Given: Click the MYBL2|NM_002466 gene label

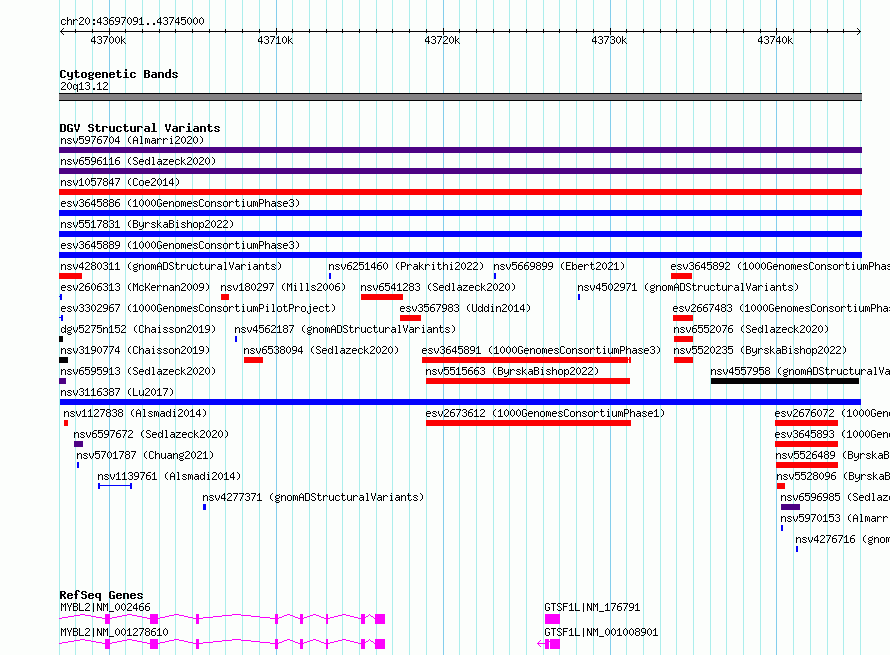Looking at the screenshot, I should [105, 607].
